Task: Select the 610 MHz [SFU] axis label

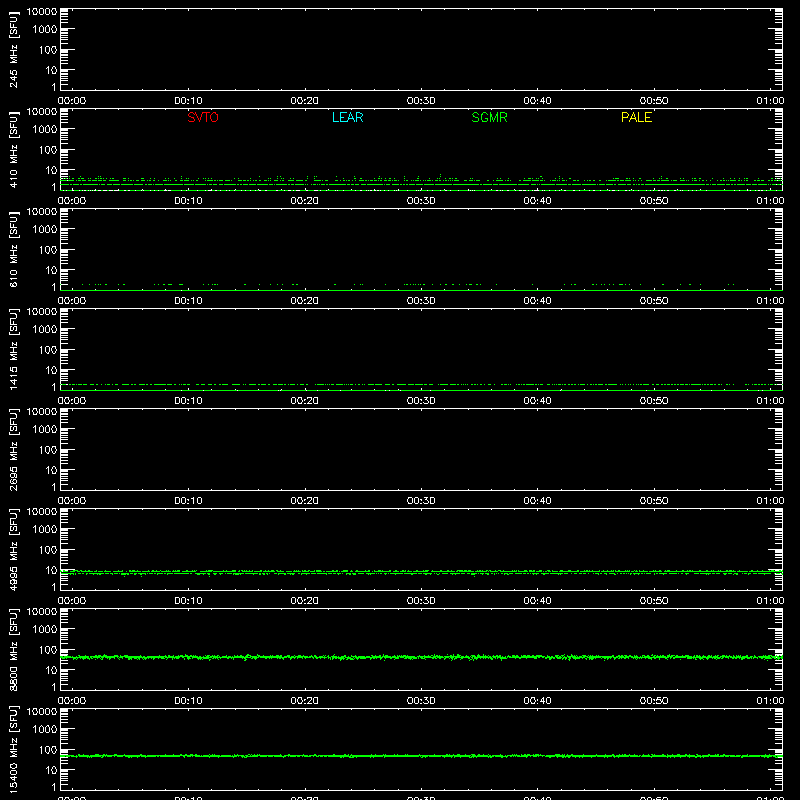Action: [13, 250]
